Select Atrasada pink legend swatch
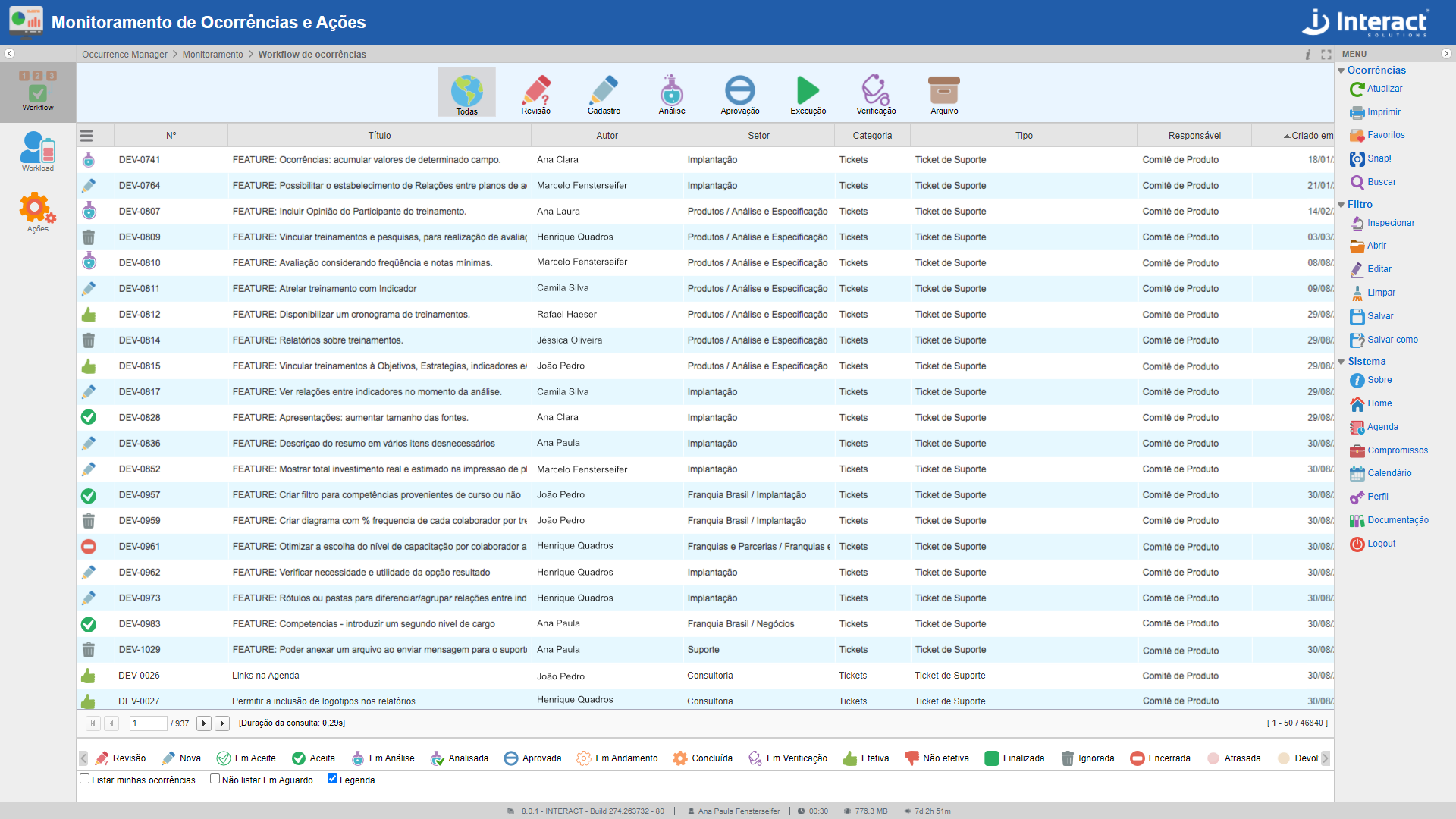Screen dimensions: 1456x819 click(x=1213, y=758)
